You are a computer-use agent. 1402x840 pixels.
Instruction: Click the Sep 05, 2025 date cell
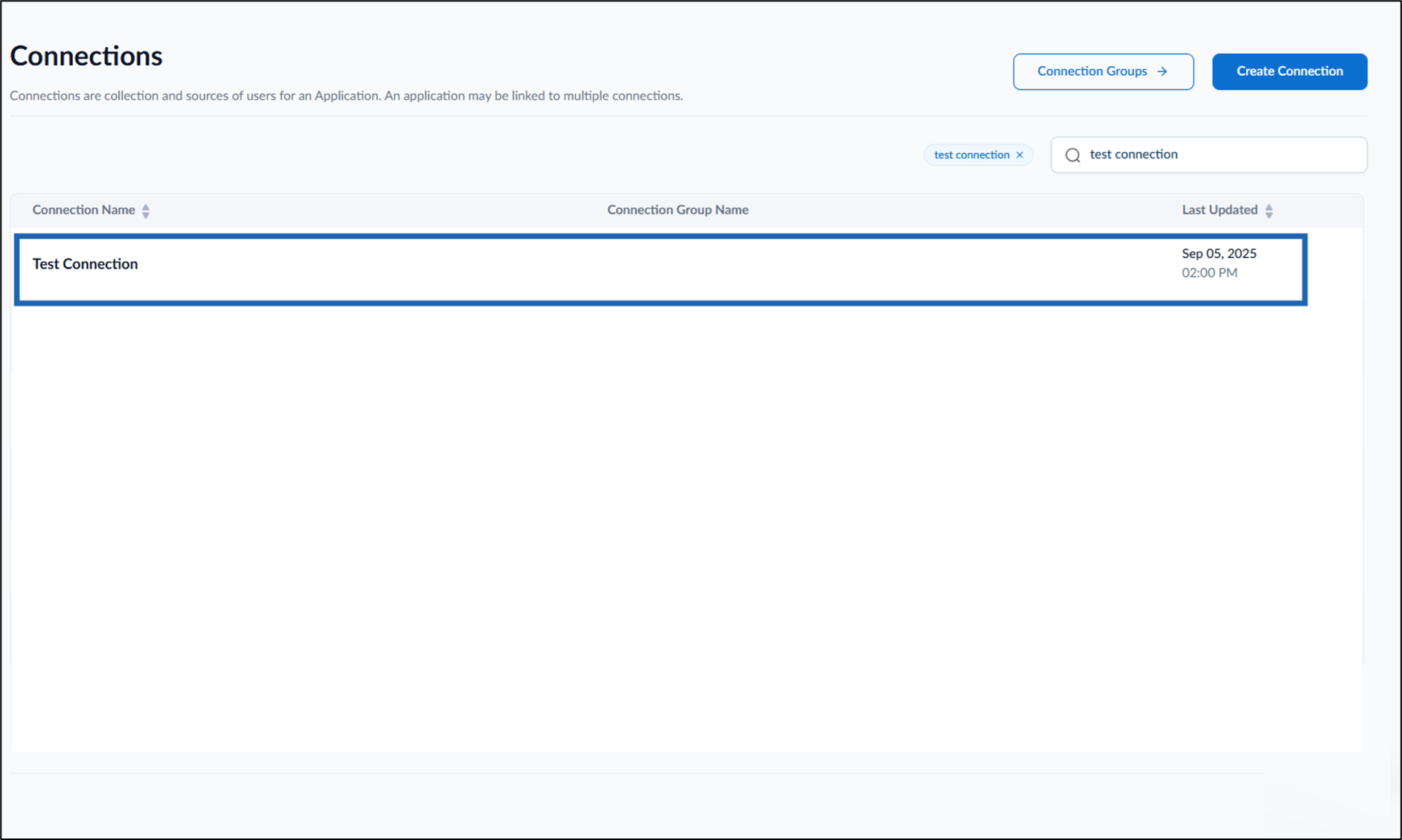click(1218, 254)
